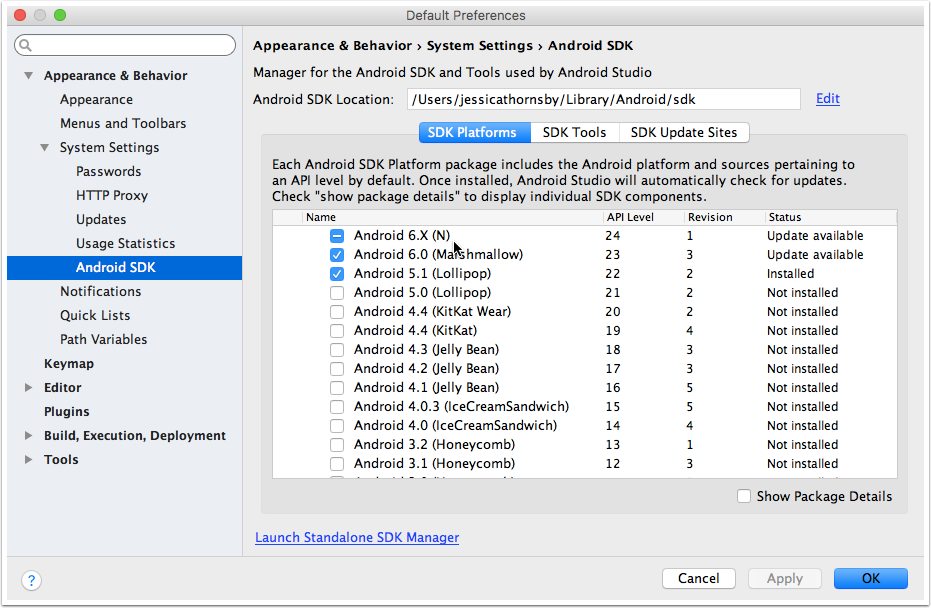This screenshot has height=608, width=931.
Task: Click the Name column header
Action: [452, 217]
